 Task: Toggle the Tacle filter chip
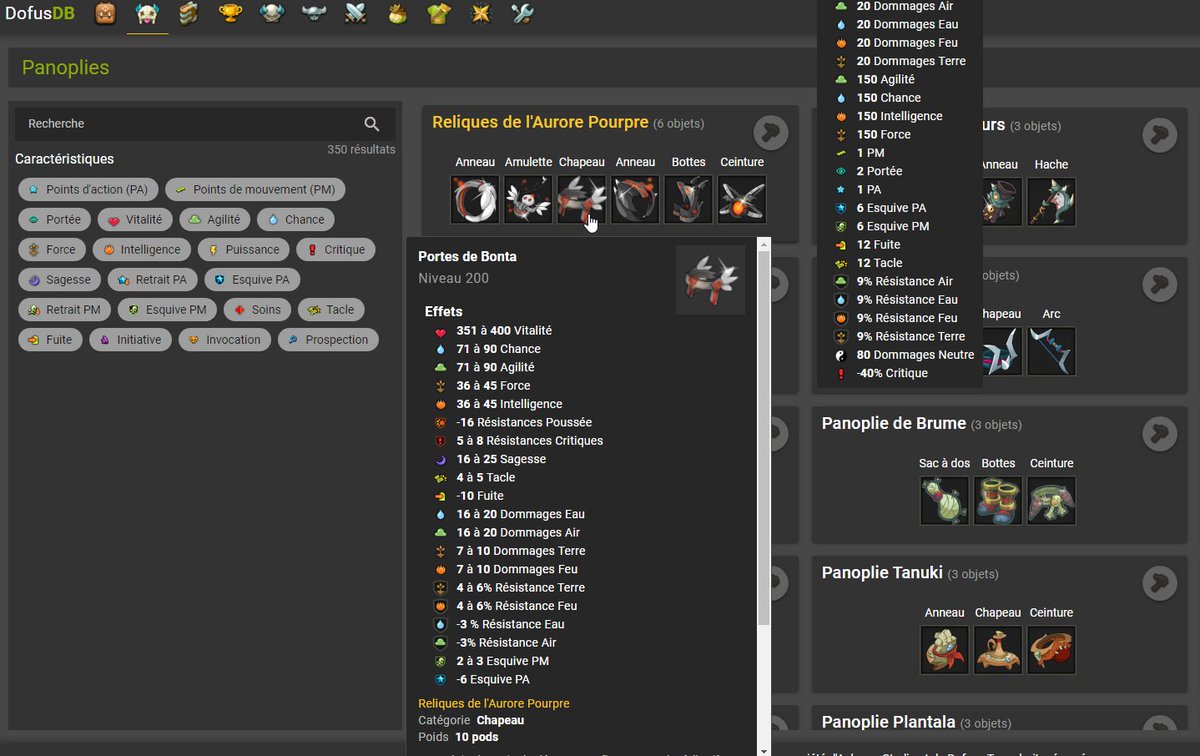click(331, 310)
